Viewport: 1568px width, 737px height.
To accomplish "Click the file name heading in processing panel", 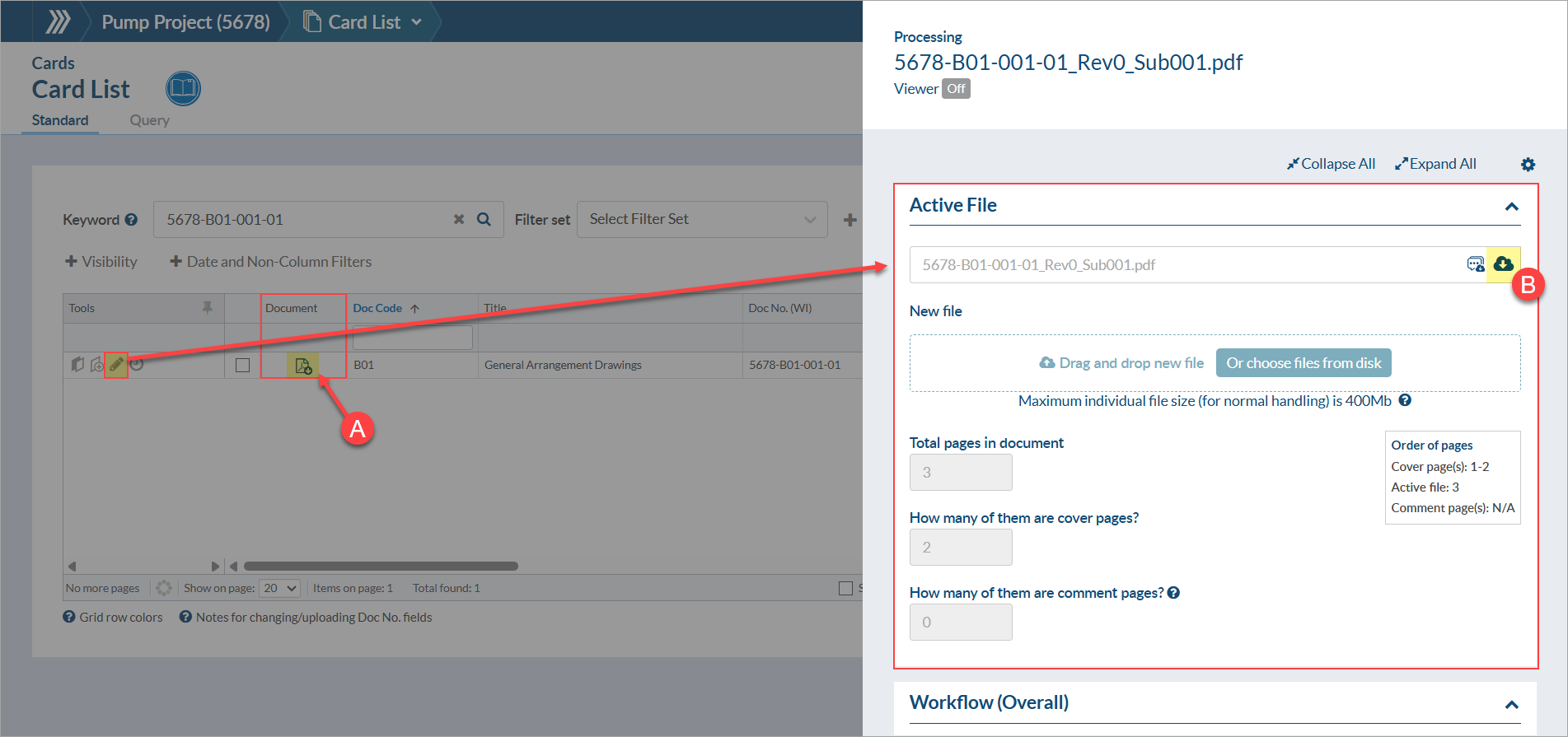I will pos(1068,63).
